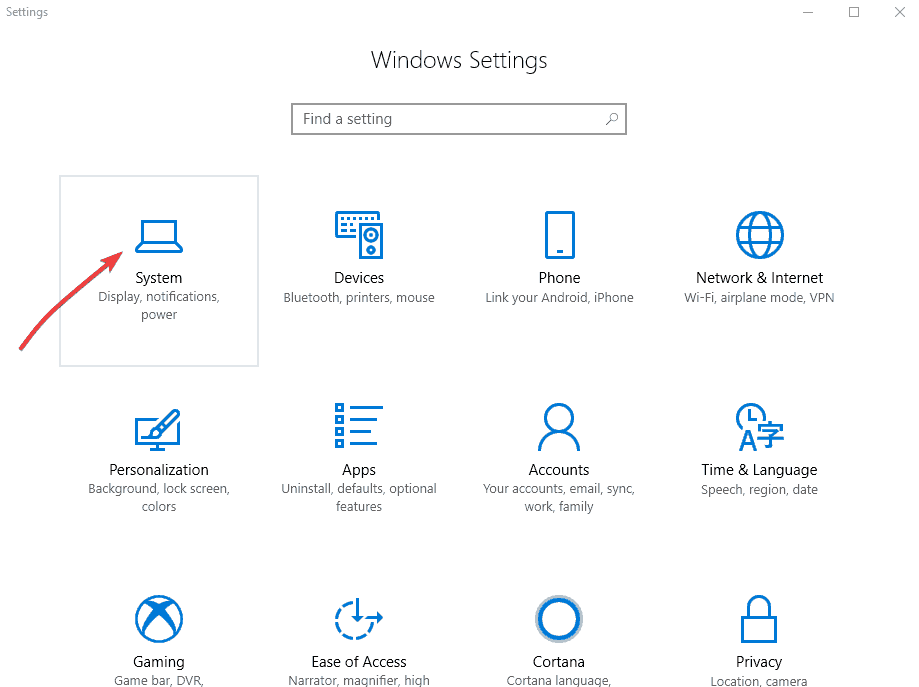
Task: Click the Time & Language label
Action: click(760, 471)
